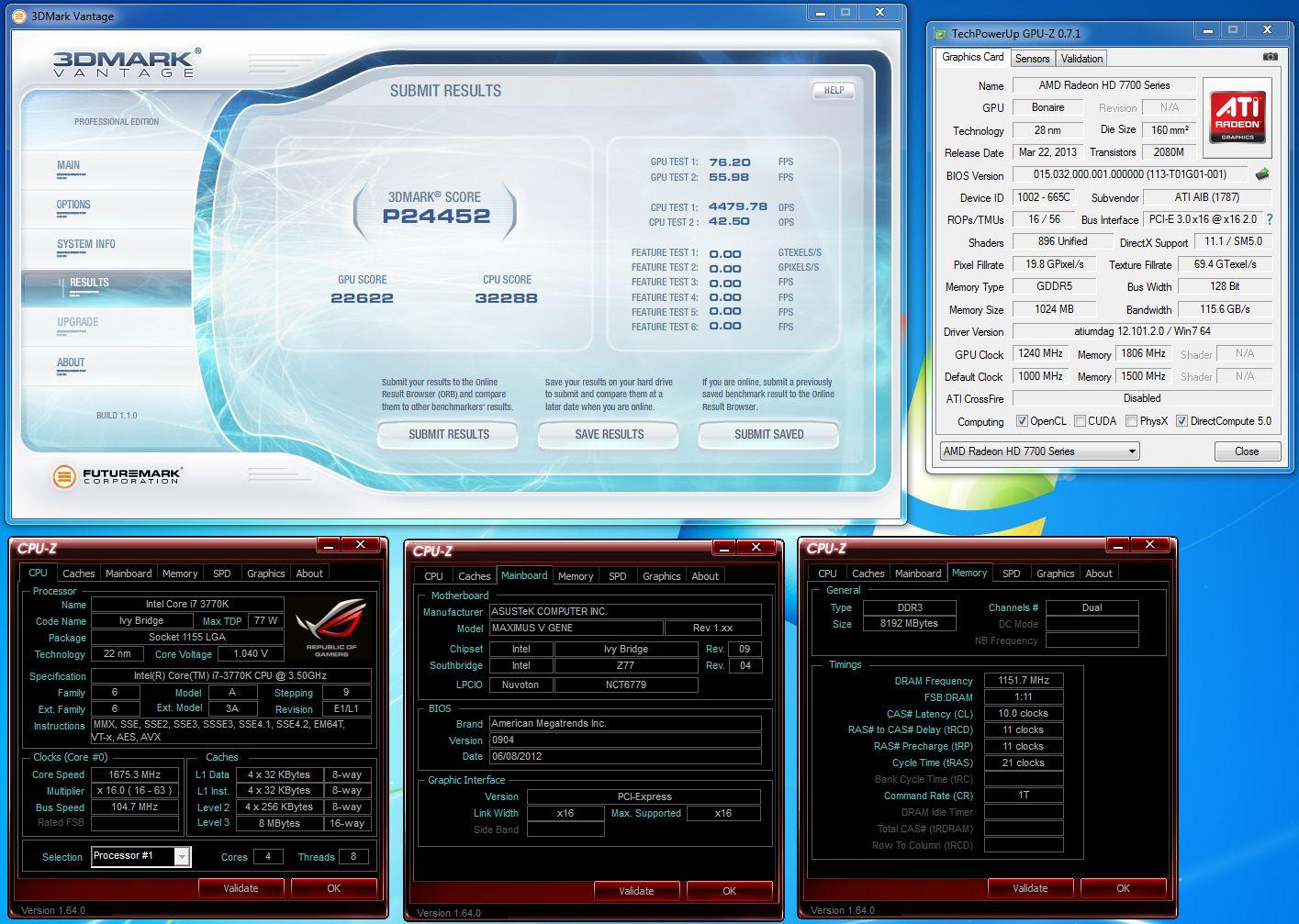The height and width of the screenshot is (924, 1299).
Task: Click the BIOS date 06/08/2012 field
Action: click(x=625, y=757)
